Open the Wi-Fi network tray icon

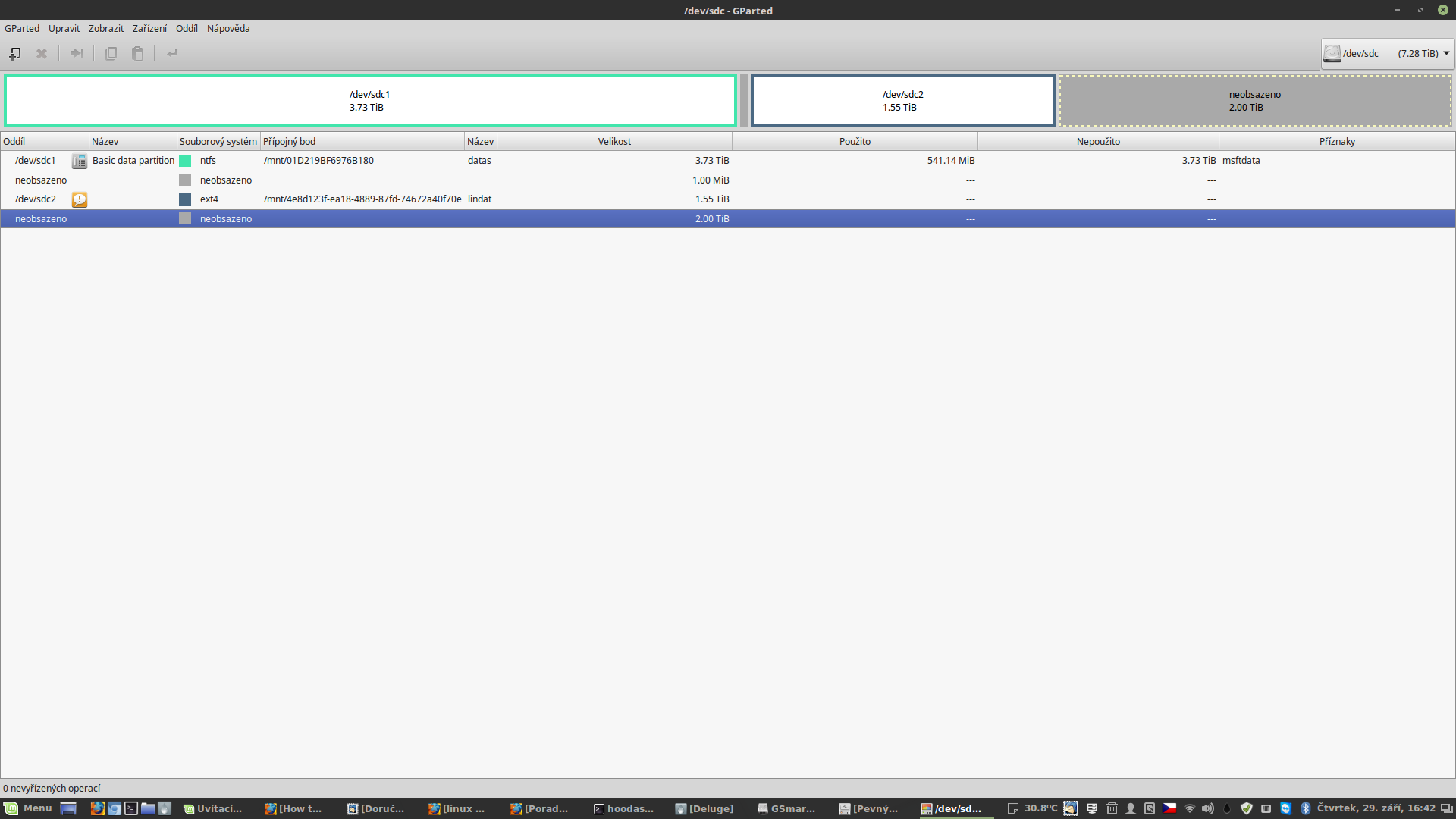(x=1189, y=808)
